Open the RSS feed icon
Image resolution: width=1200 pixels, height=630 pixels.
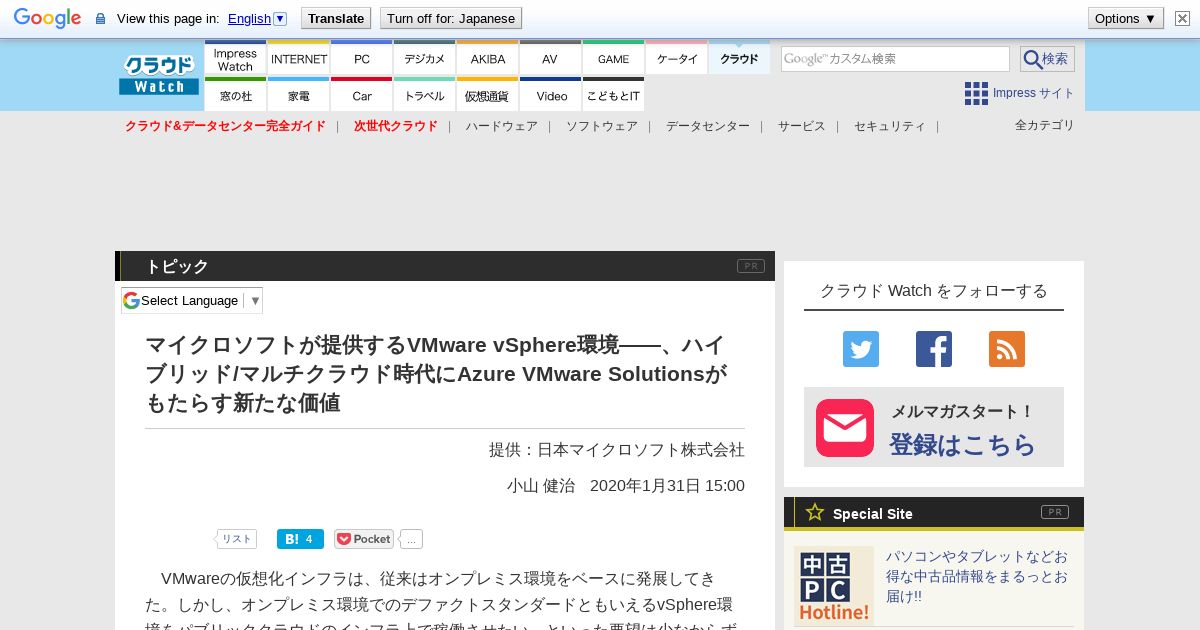1007,349
